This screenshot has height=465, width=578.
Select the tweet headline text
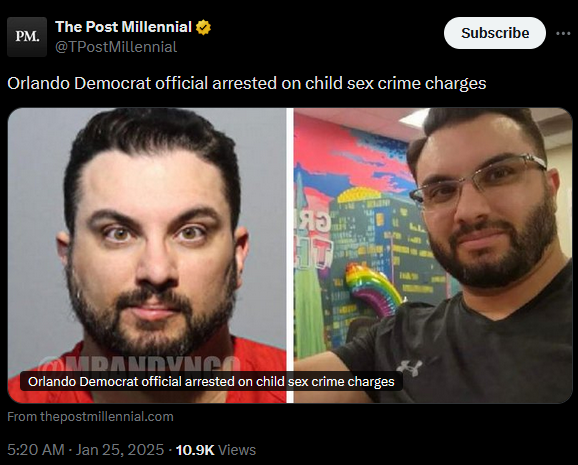(247, 83)
